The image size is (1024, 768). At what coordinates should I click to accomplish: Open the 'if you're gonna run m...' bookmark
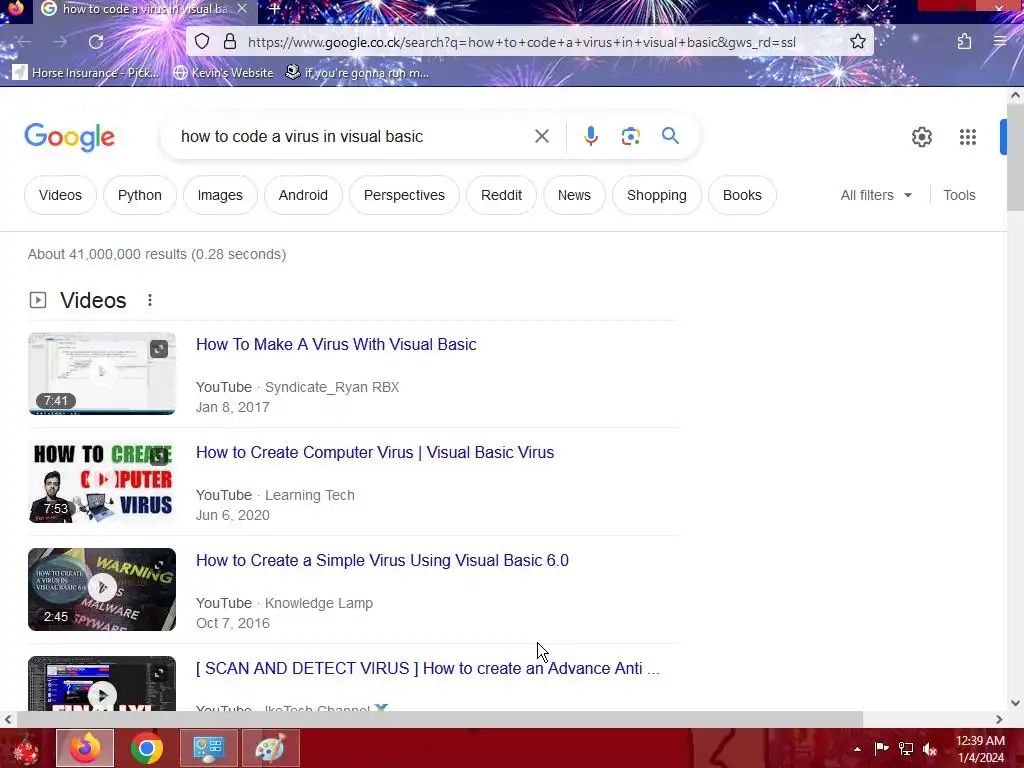coord(357,72)
